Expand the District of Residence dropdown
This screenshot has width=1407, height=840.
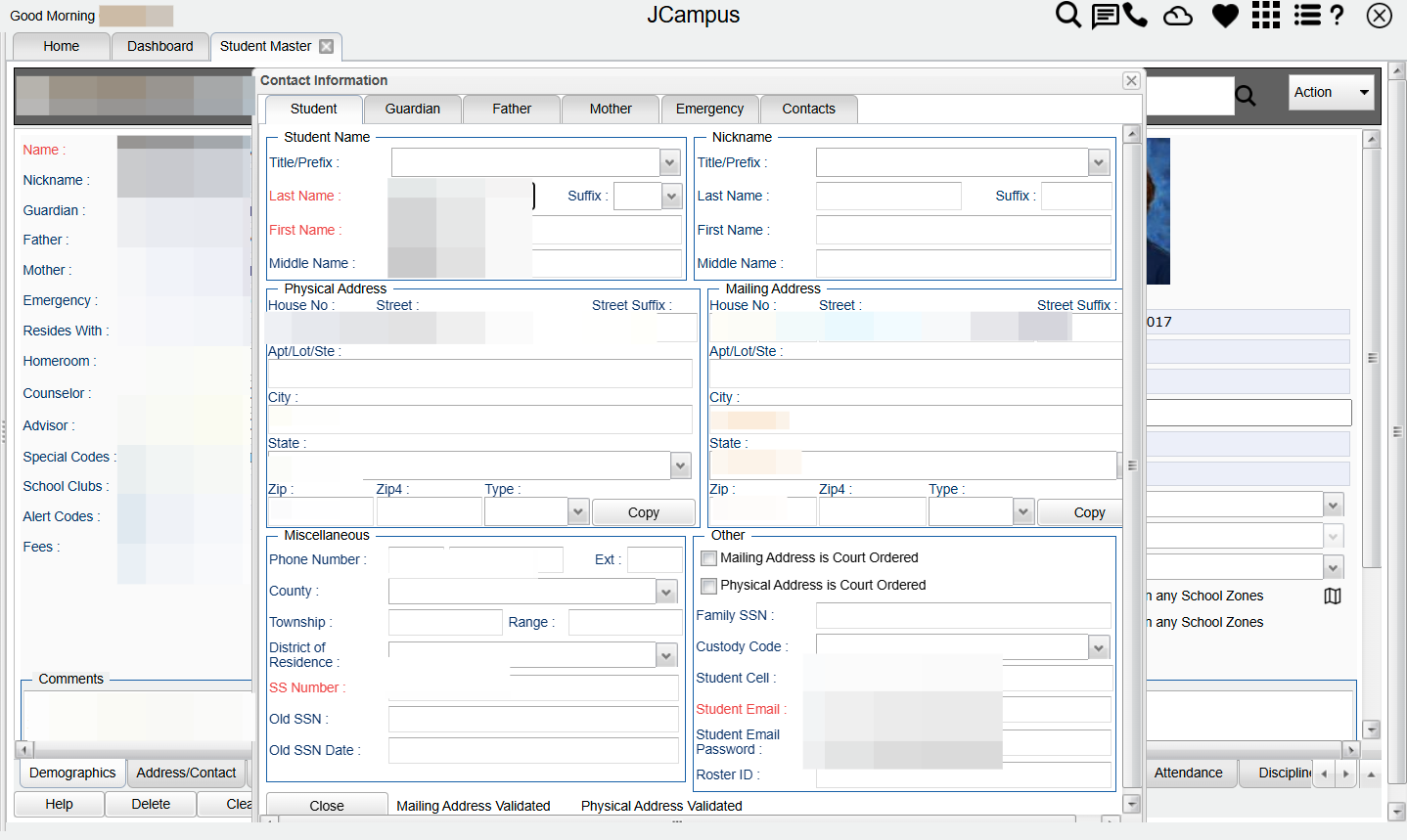point(666,655)
